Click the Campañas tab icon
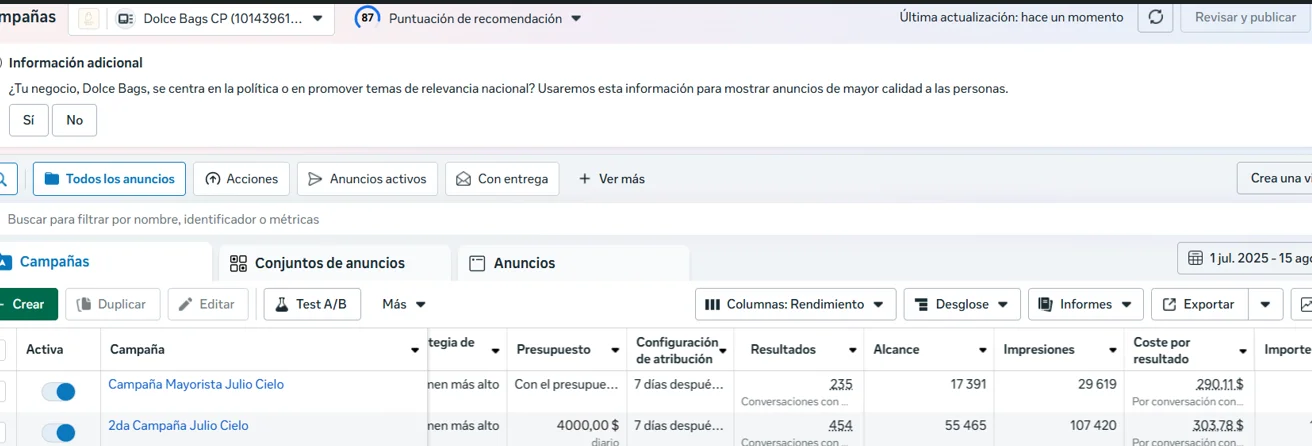 4,262
